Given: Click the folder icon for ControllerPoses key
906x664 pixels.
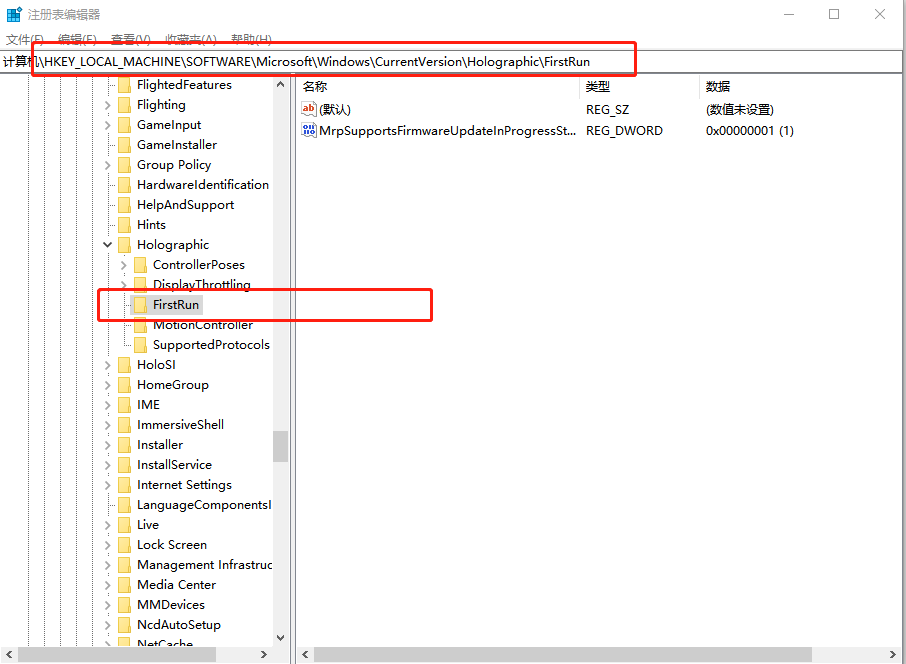Looking at the screenshot, I should (x=140, y=264).
